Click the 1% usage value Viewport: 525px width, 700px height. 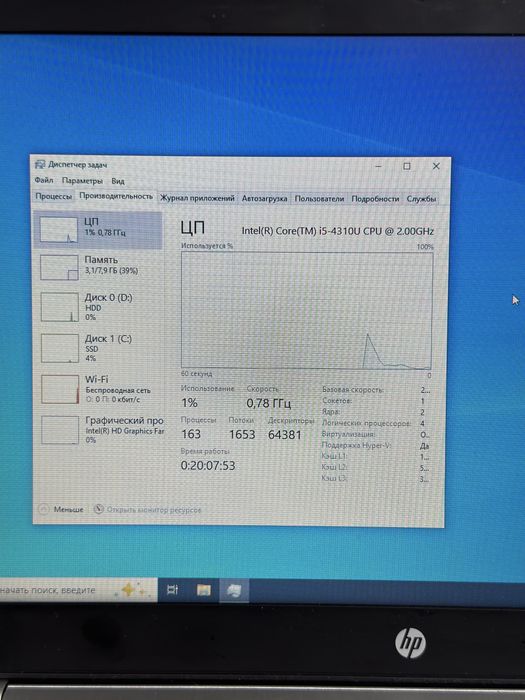[x=189, y=403]
